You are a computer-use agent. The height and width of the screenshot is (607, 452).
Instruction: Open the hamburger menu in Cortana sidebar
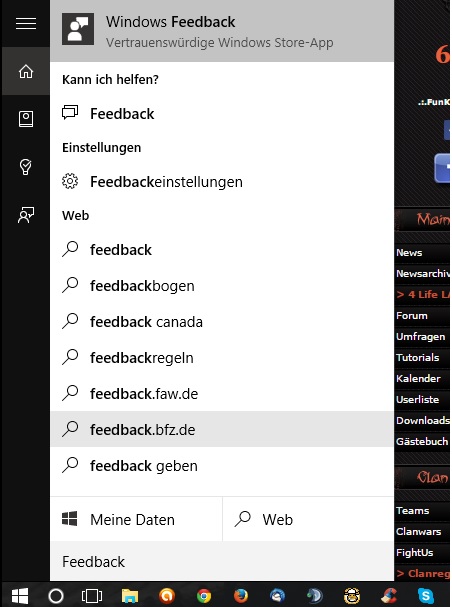click(26, 24)
